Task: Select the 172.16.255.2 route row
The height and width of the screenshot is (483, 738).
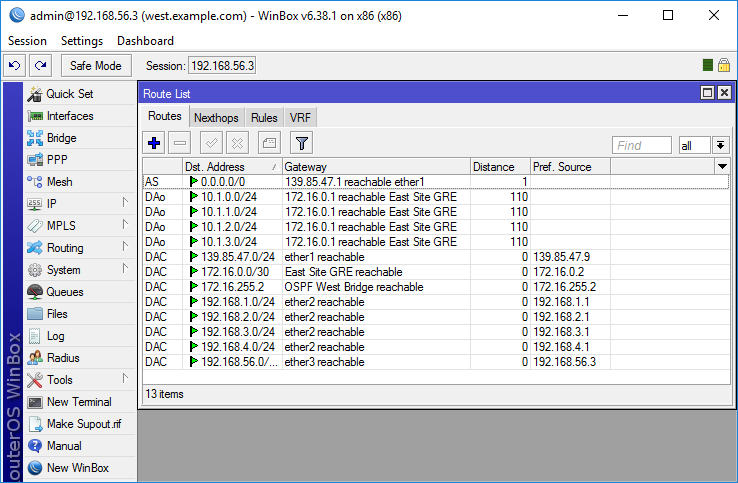Action: [x=436, y=287]
